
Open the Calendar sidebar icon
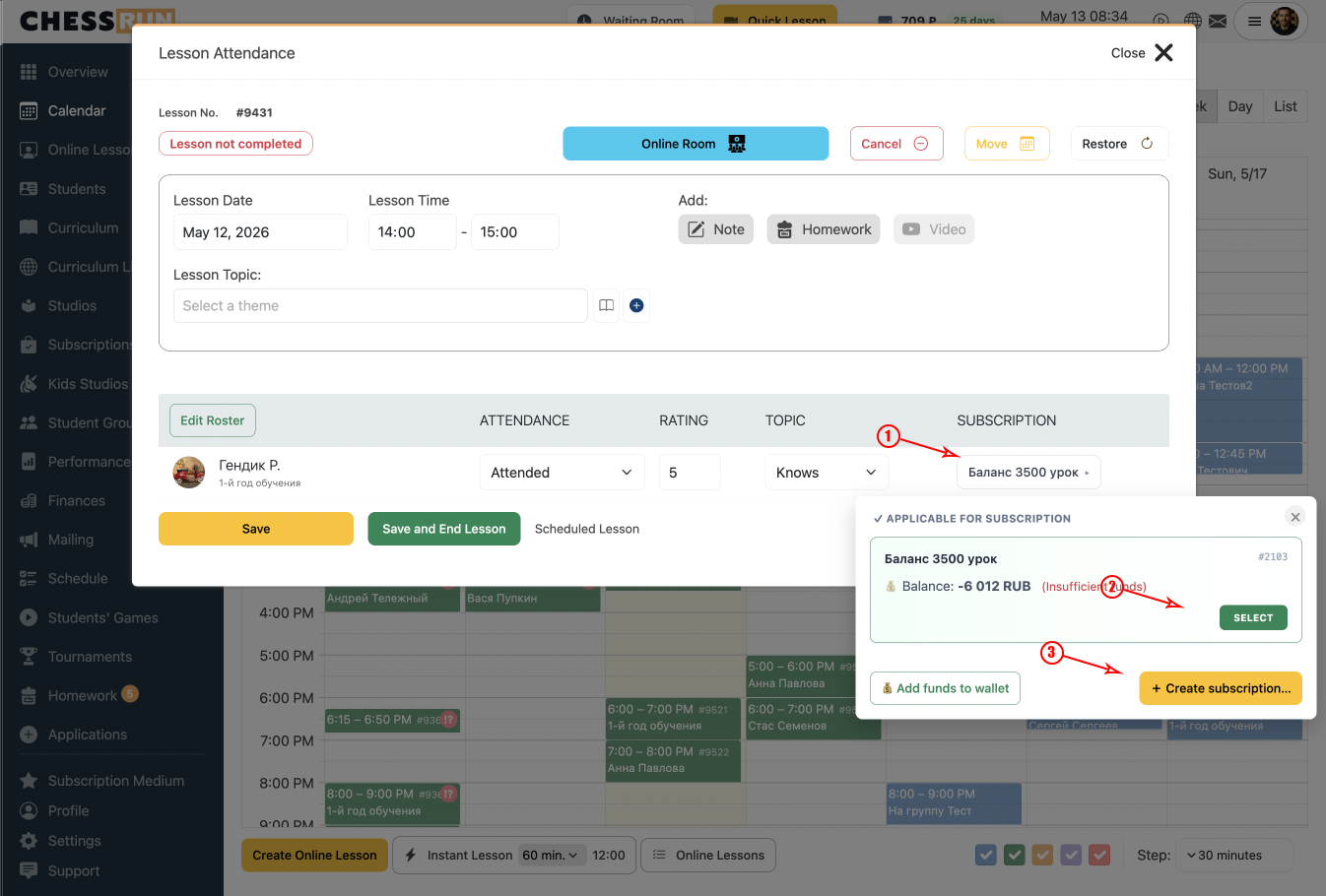tap(29, 111)
